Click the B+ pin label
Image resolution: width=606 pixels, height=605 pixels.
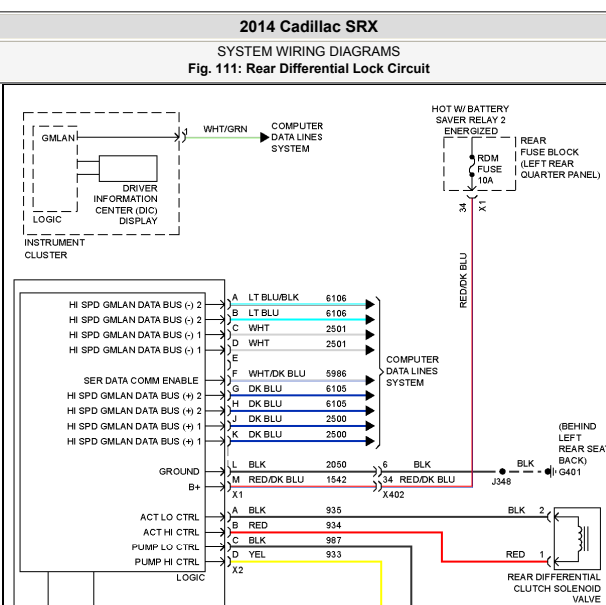(x=194, y=487)
